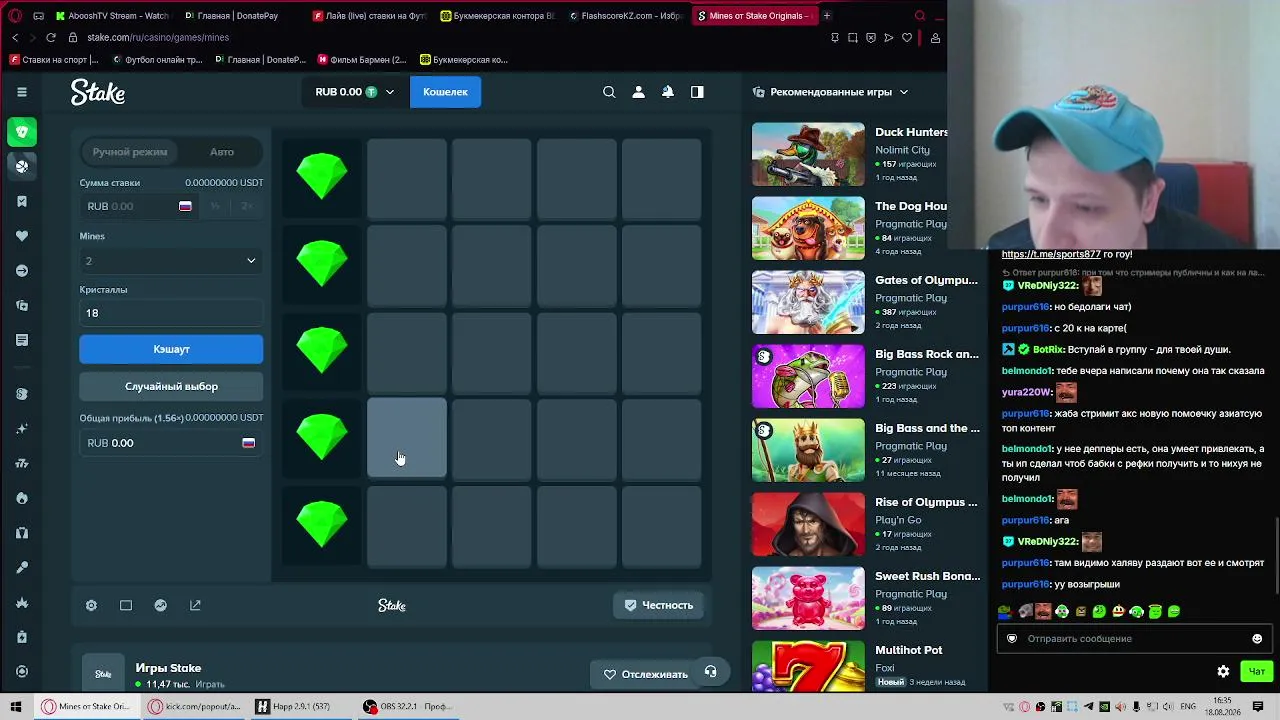This screenshot has height=720, width=1280.
Task: Reveal the tile under the cursor
Action: click(407, 438)
